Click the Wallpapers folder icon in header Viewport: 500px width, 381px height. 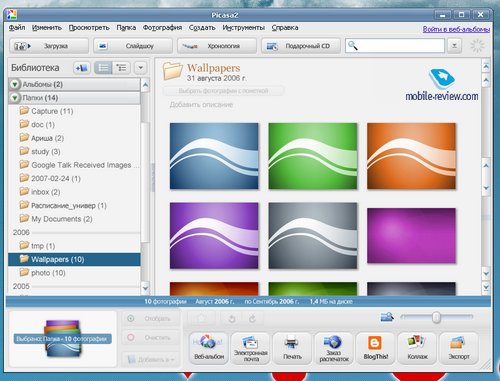(173, 71)
